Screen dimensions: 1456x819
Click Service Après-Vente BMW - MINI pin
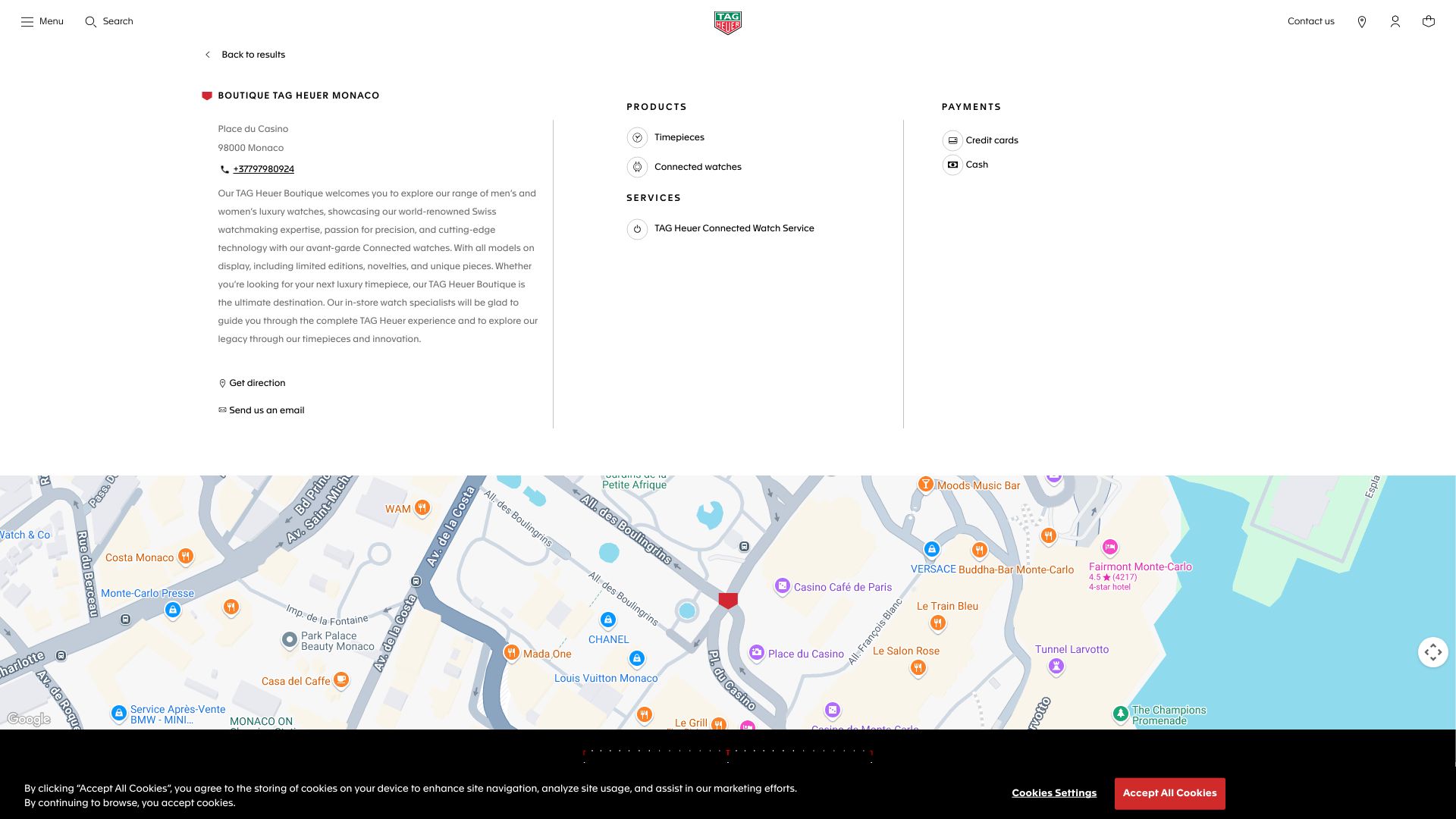coord(119,714)
